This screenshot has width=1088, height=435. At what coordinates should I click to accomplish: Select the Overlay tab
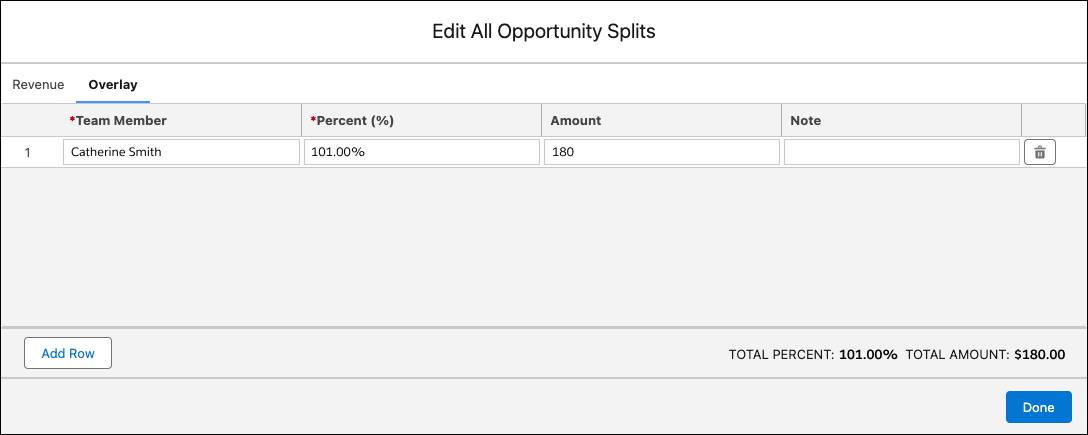(x=112, y=85)
